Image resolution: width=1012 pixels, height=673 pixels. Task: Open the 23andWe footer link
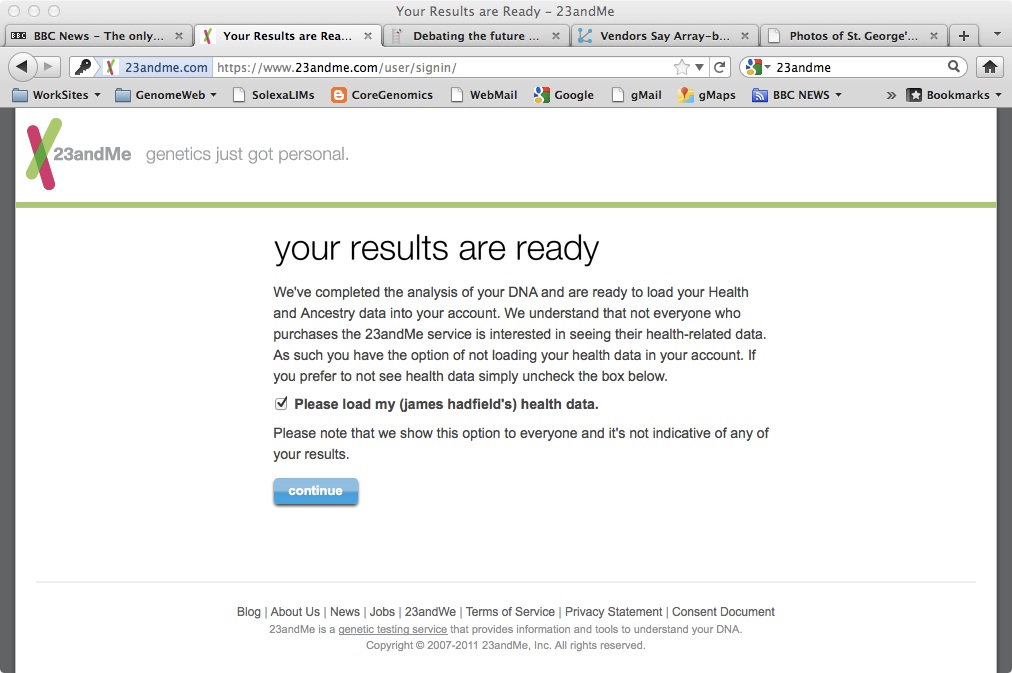(430, 611)
